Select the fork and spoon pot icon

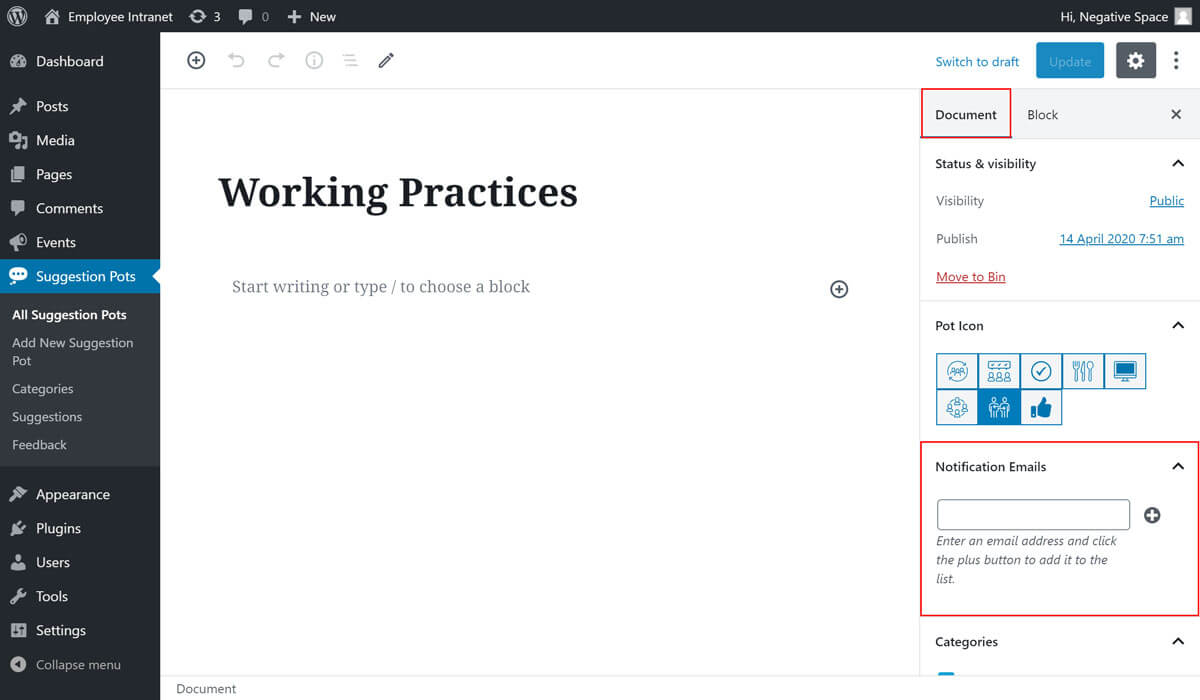[1083, 371]
